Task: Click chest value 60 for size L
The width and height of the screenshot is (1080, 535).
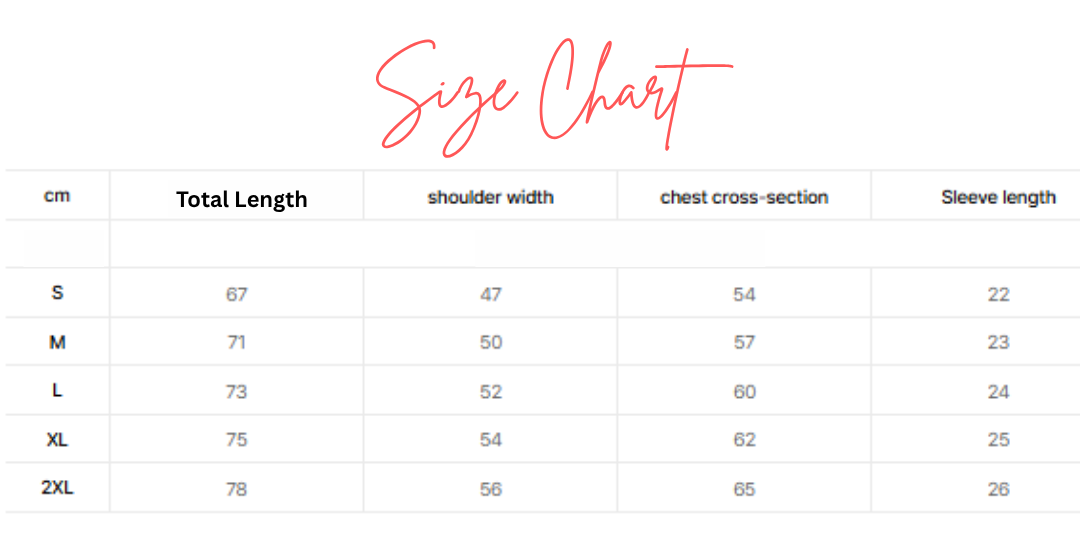Action: point(745,392)
